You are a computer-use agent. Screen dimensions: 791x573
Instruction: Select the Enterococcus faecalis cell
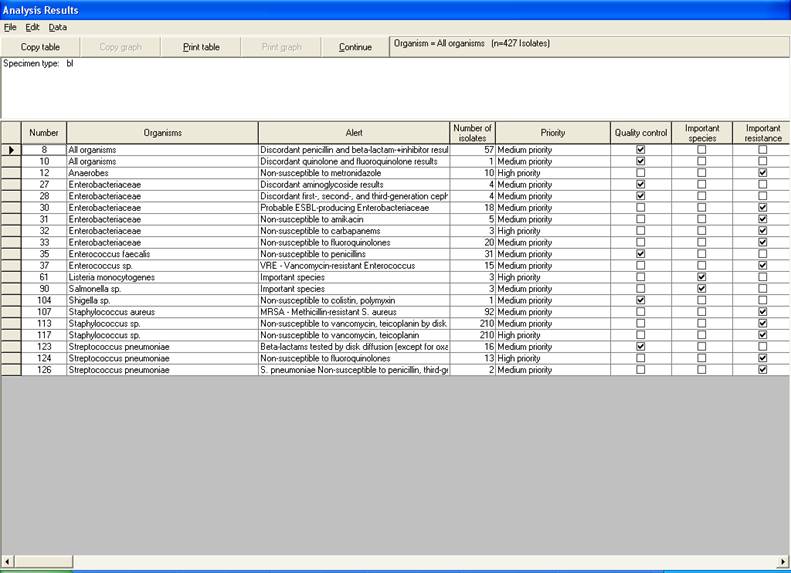162,254
